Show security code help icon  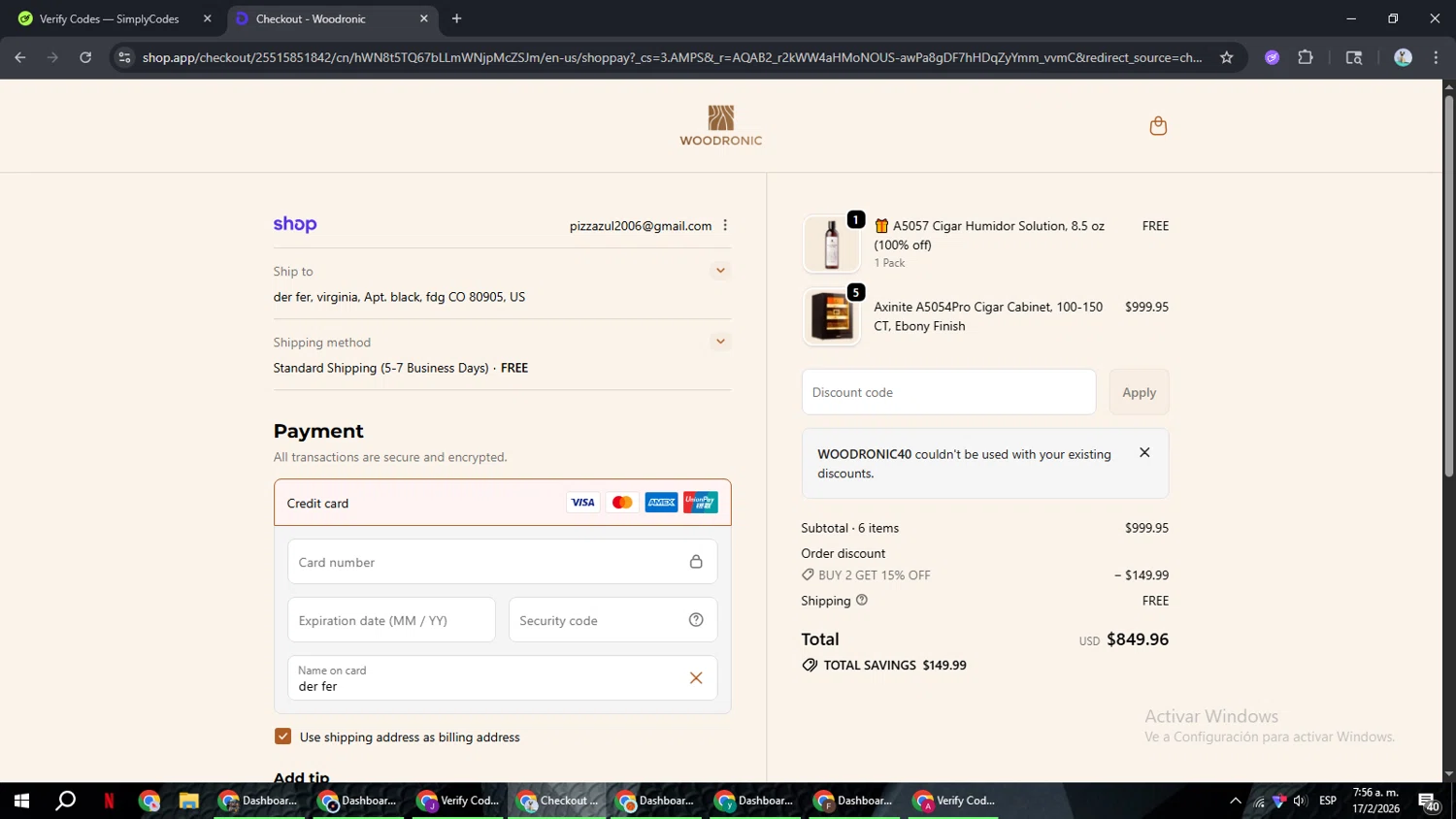coord(696,620)
